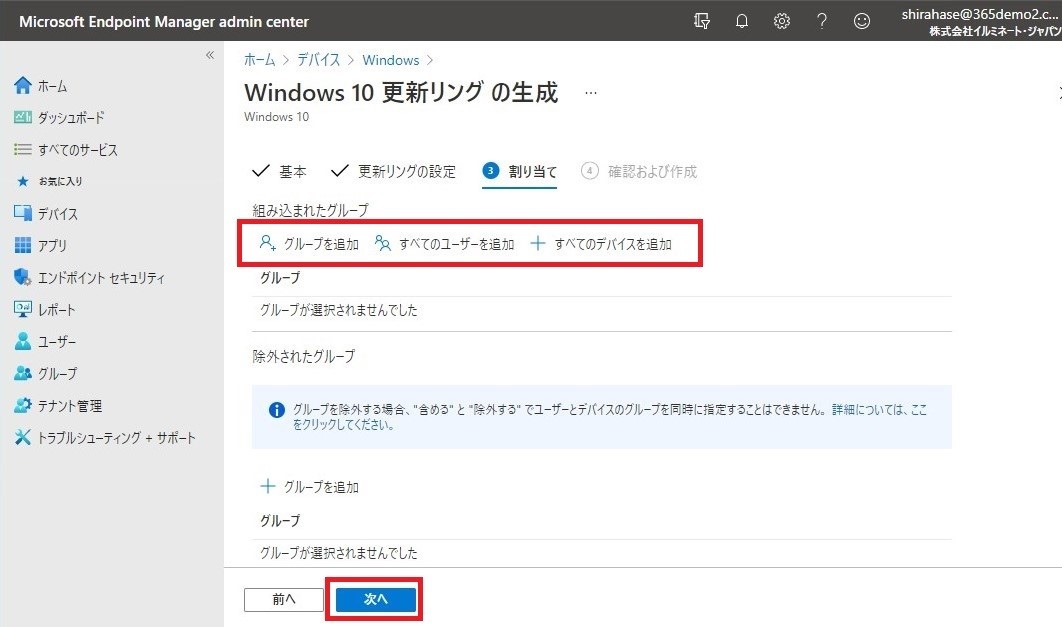Screen dimensions: 1062x627
Task: Click the add-group person icon in included groups
Action: click(x=268, y=243)
